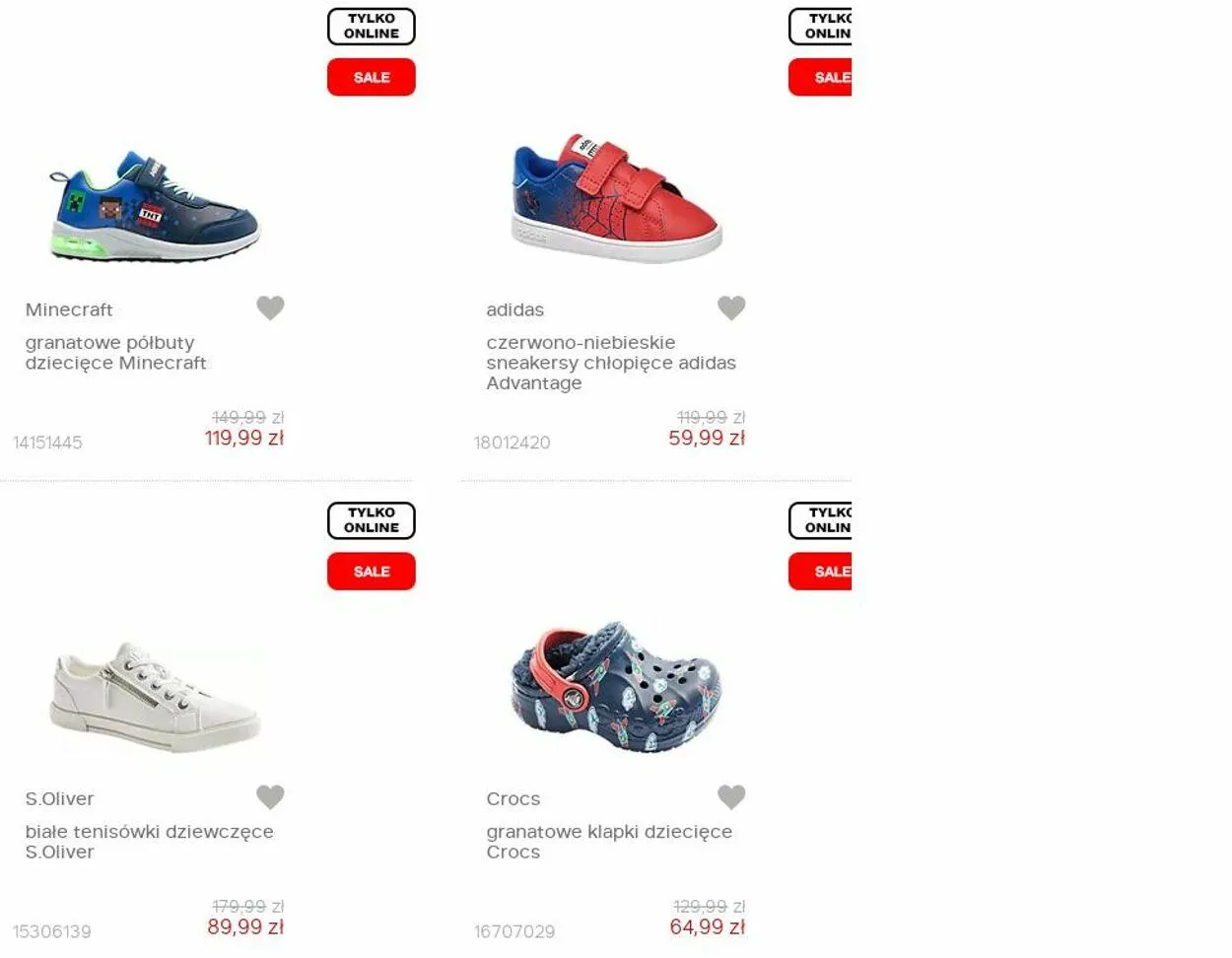The image size is (1232, 958).
Task: Click the Minecraft brand name
Action: 69,309
